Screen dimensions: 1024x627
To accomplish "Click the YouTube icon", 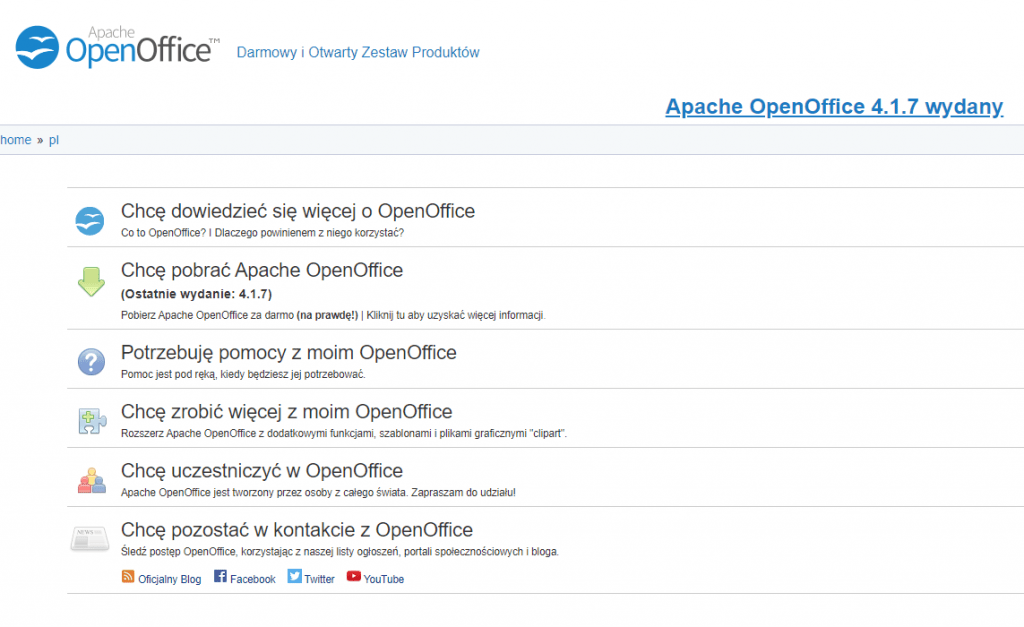I will click(353, 576).
